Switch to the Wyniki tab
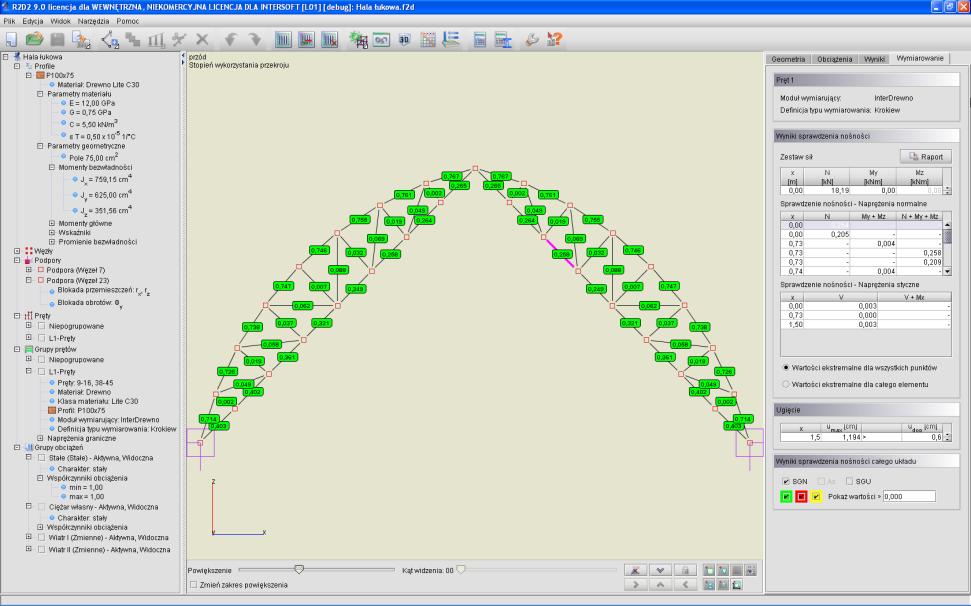The width and height of the screenshot is (971, 606). [x=874, y=59]
